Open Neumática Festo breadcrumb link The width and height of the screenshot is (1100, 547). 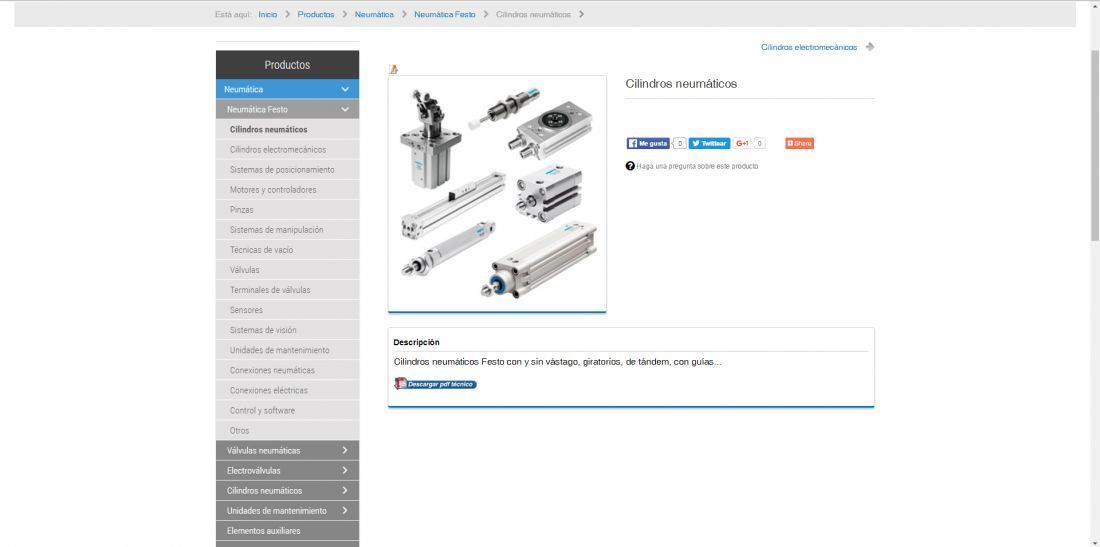[x=445, y=14]
